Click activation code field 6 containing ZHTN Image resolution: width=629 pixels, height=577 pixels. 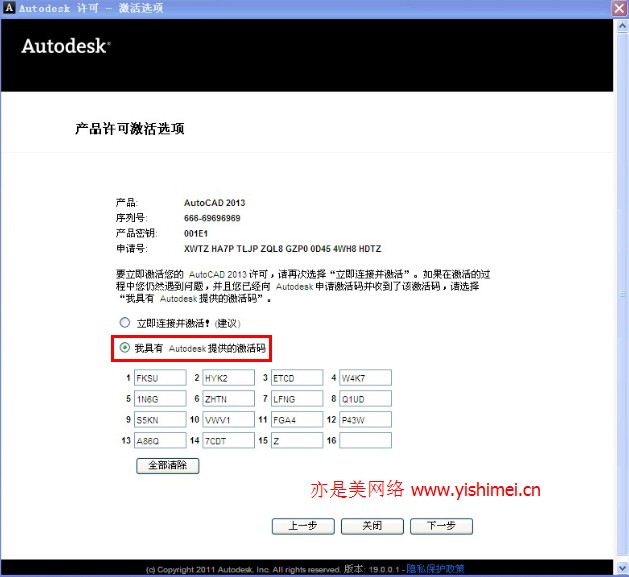pyautogui.click(x=229, y=399)
